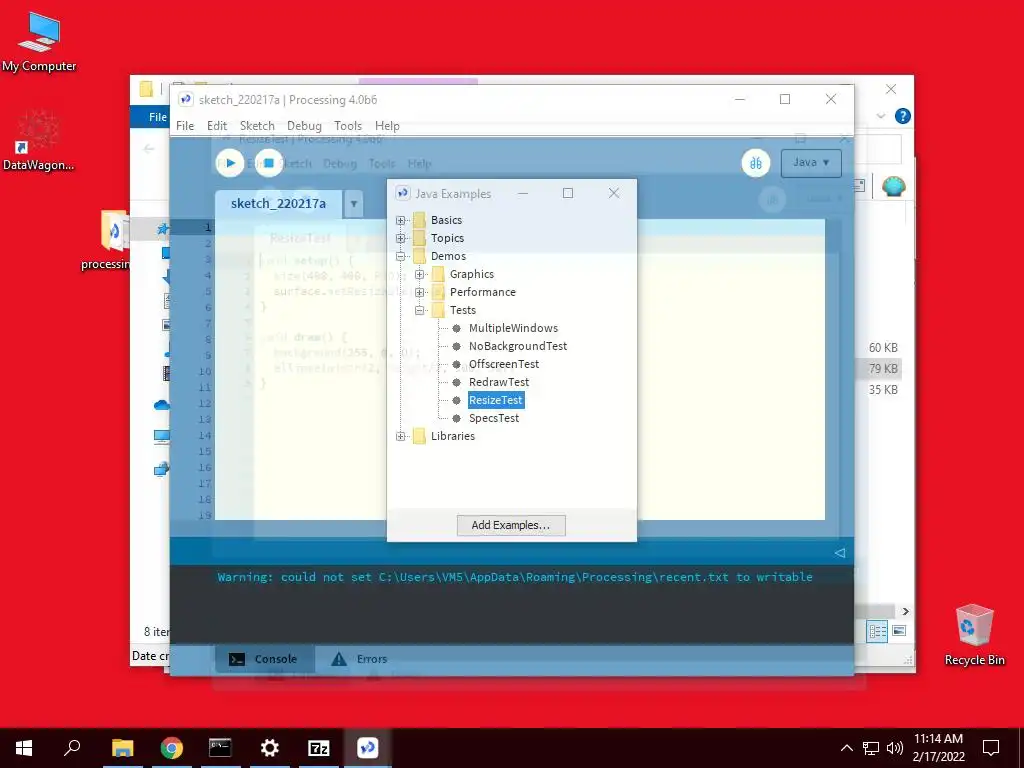
Task: Collapse the Demos folder node
Action: click(x=400, y=257)
